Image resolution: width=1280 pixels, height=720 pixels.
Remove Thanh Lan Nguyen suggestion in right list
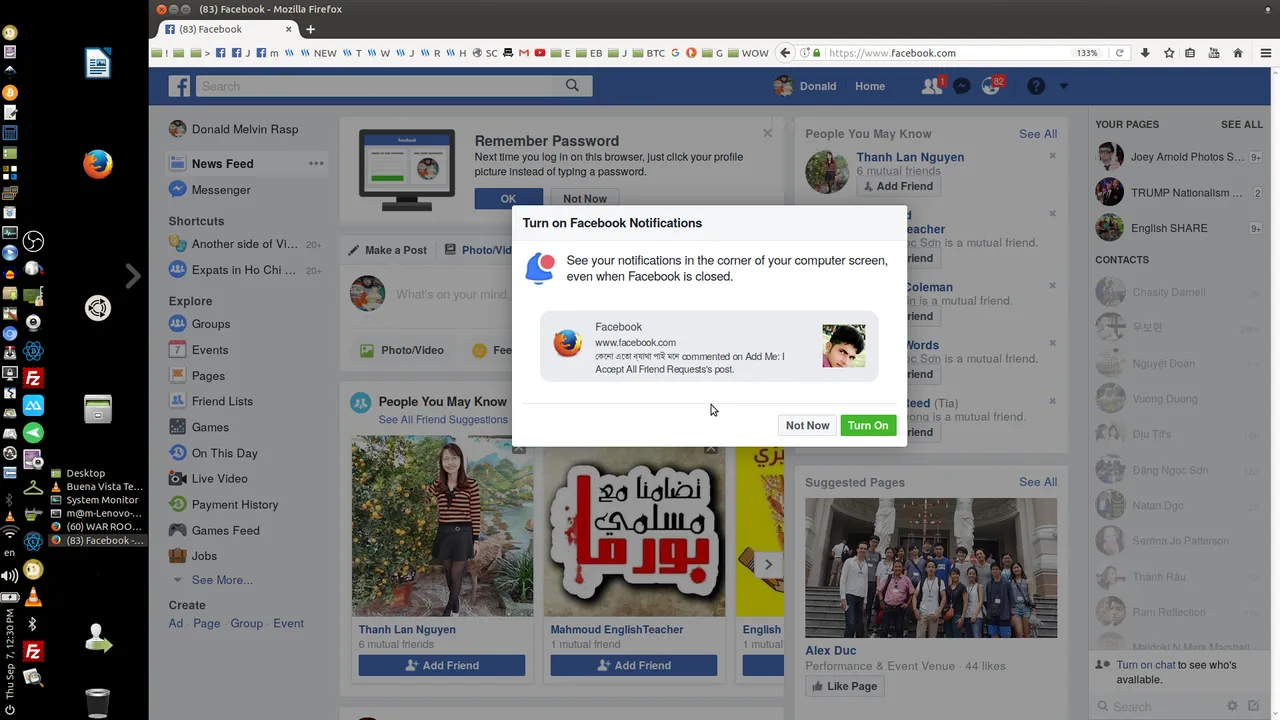tap(1052, 156)
